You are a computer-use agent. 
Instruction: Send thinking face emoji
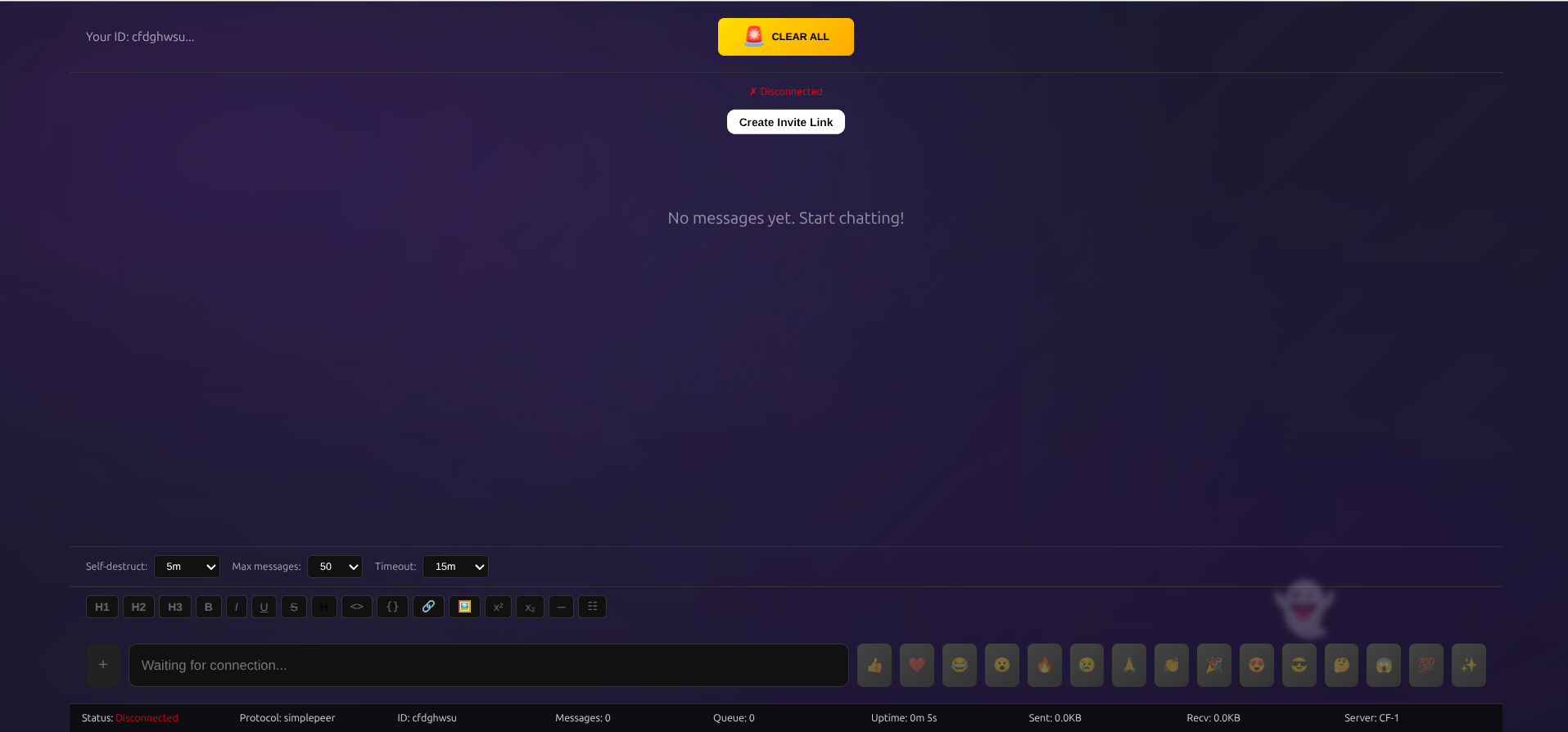click(1342, 665)
